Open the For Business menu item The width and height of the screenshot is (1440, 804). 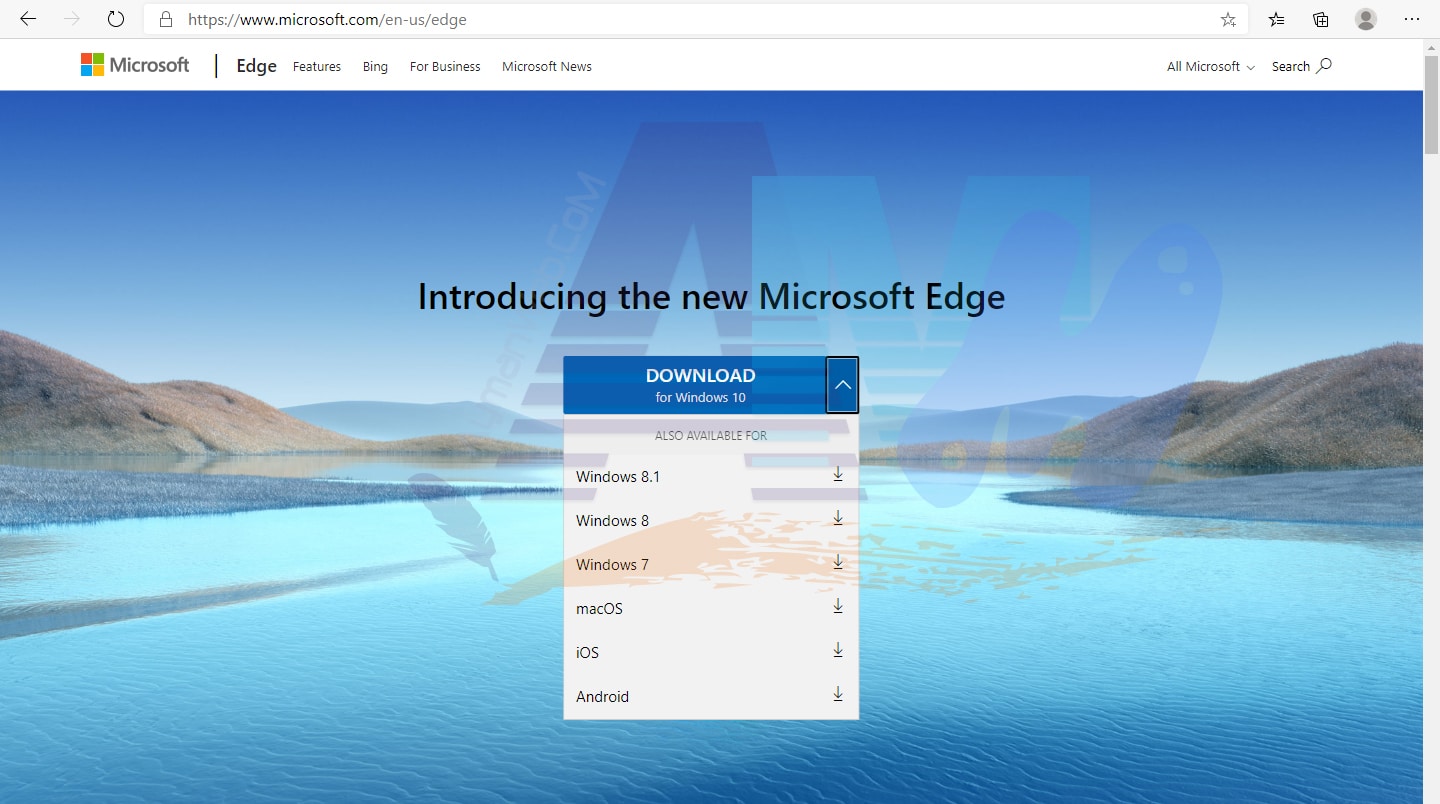[445, 66]
